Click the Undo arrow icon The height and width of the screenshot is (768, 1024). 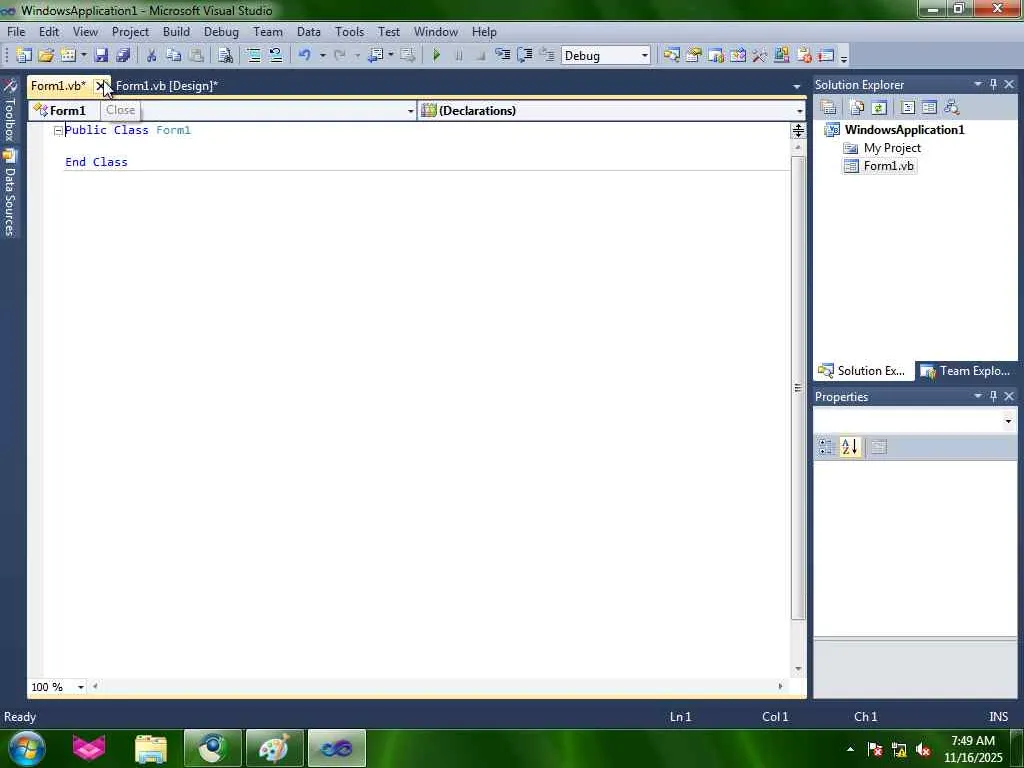(x=305, y=56)
